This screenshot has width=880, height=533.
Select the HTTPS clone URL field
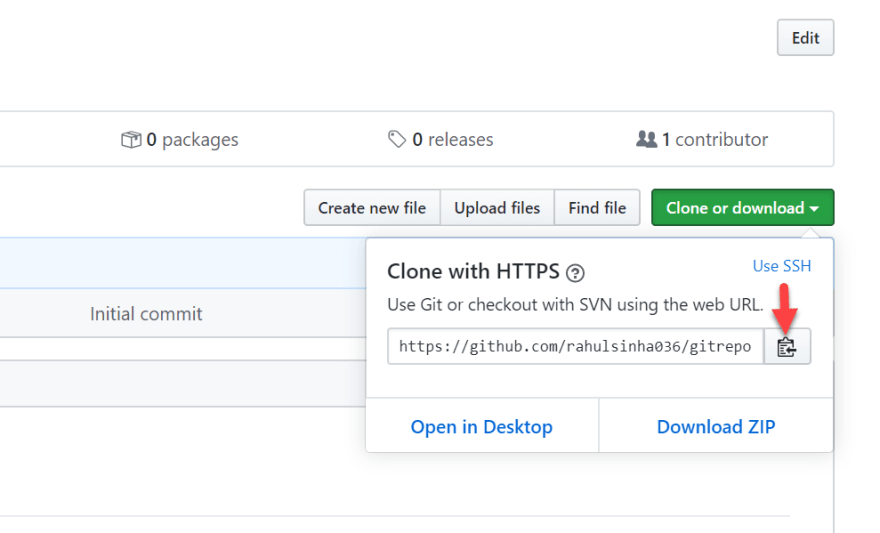[576, 347]
